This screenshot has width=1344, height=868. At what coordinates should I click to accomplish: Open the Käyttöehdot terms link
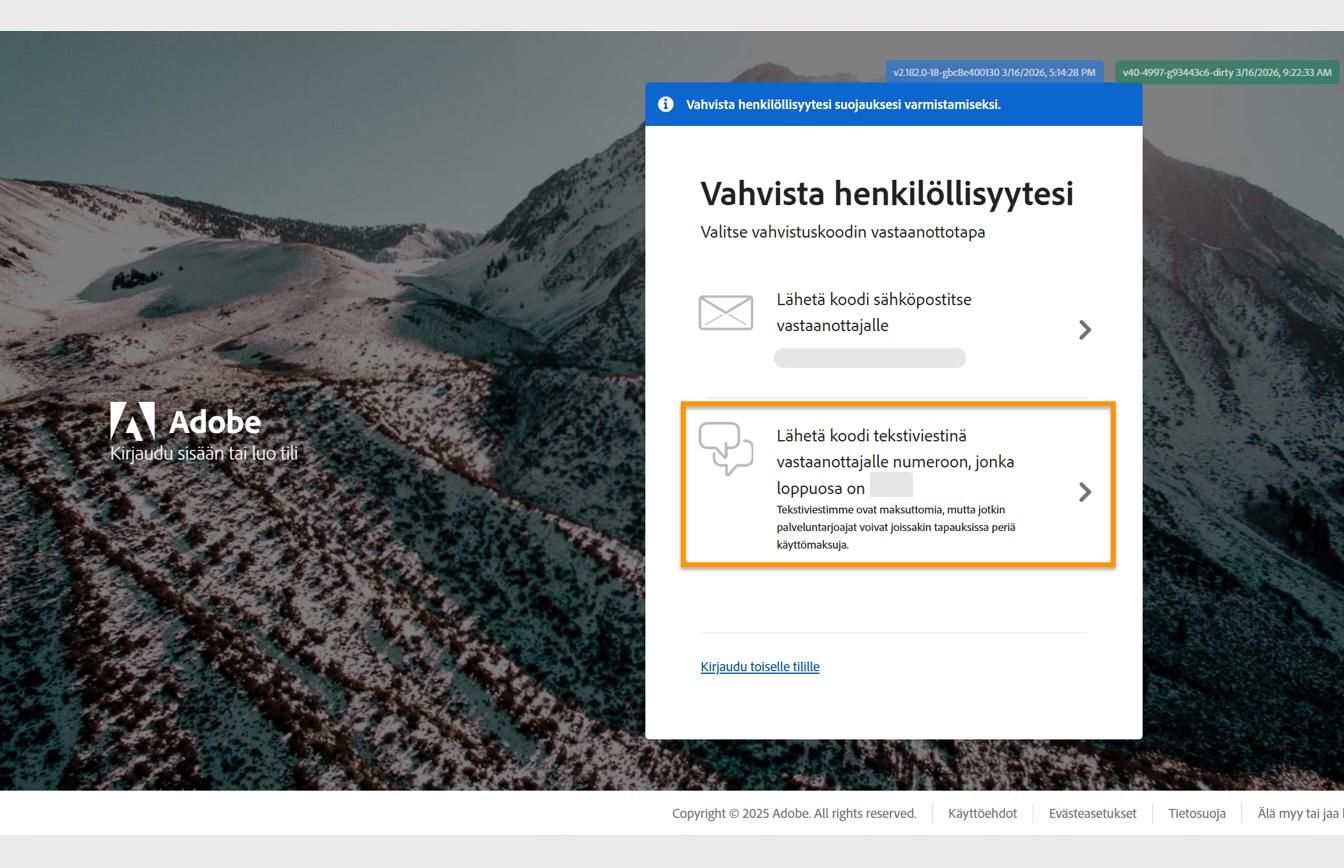click(x=981, y=813)
